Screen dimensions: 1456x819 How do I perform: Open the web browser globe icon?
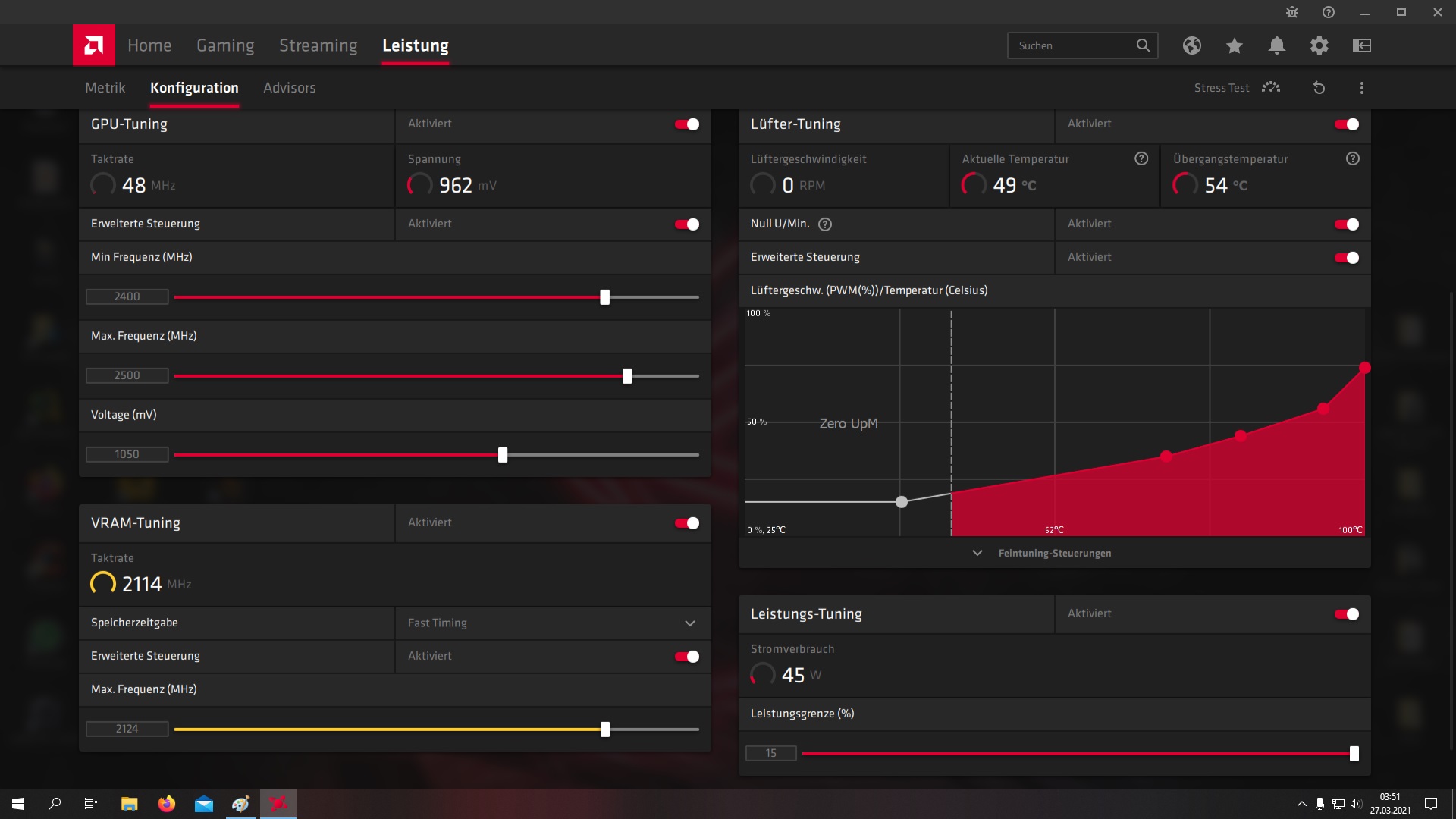point(1191,45)
